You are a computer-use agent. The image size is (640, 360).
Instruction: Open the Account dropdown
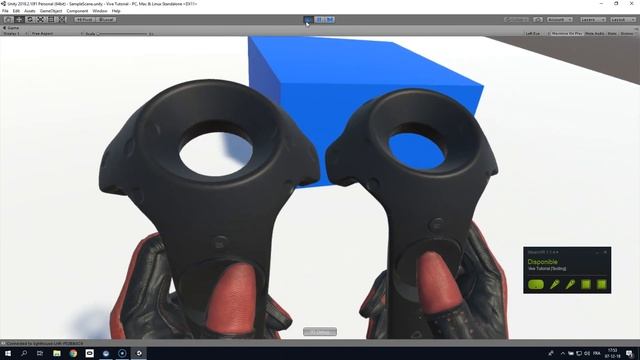(x=560, y=20)
